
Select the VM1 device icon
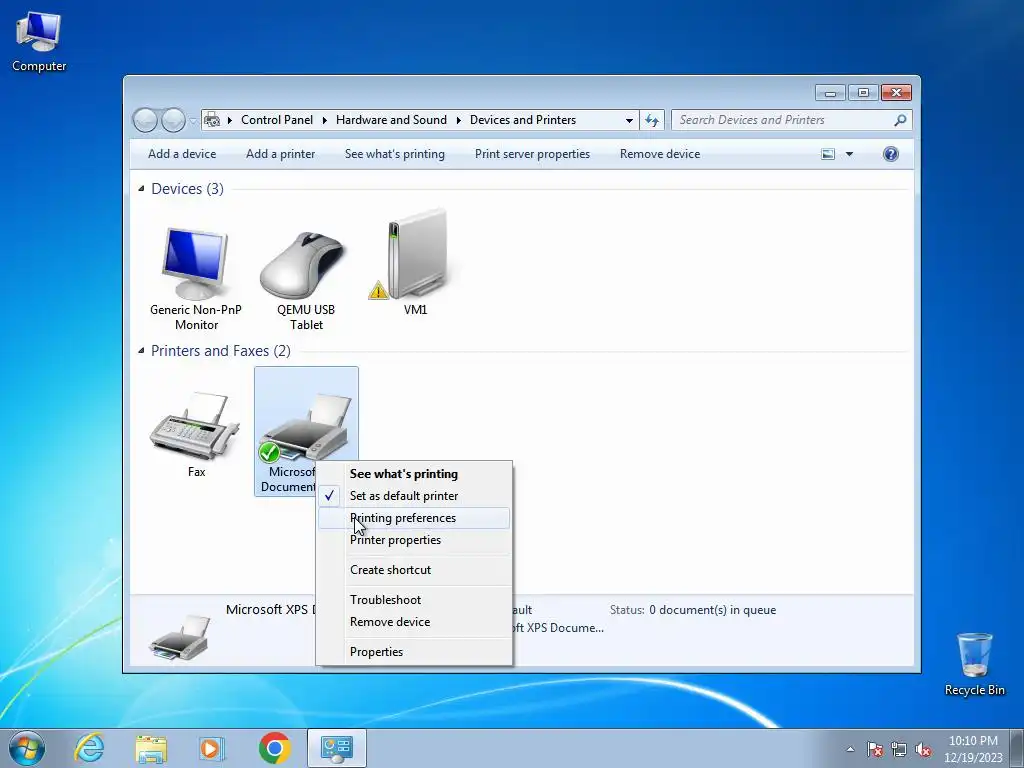[x=415, y=263]
